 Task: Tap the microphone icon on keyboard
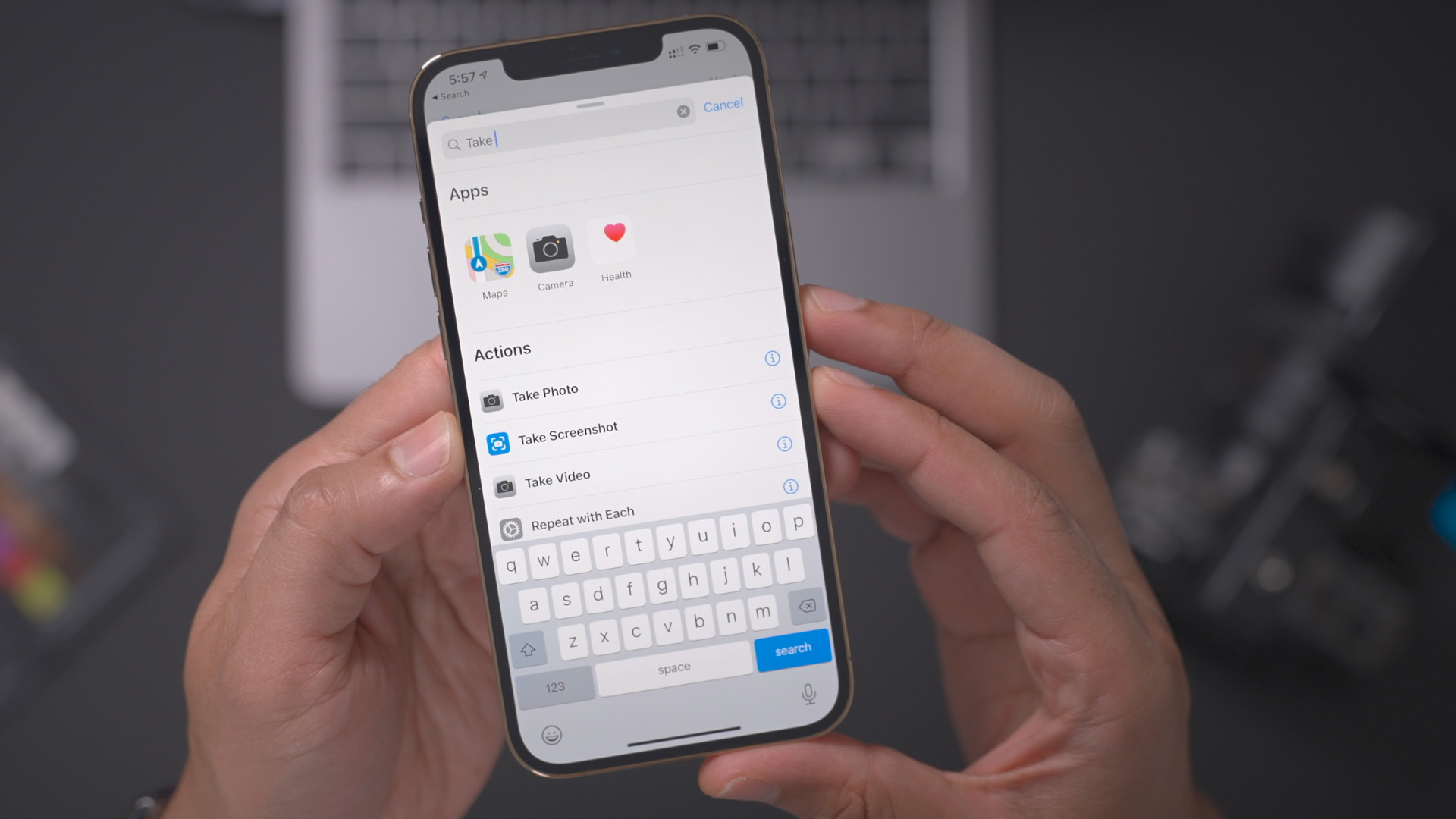(x=806, y=692)
